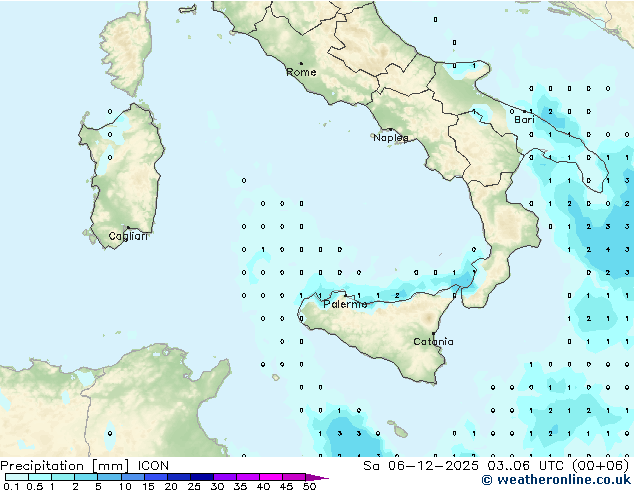Click the legend value 45
Image resolution: width=634 pixels, height=490 pixels.
pyautogui.click(x=286, y=486)
